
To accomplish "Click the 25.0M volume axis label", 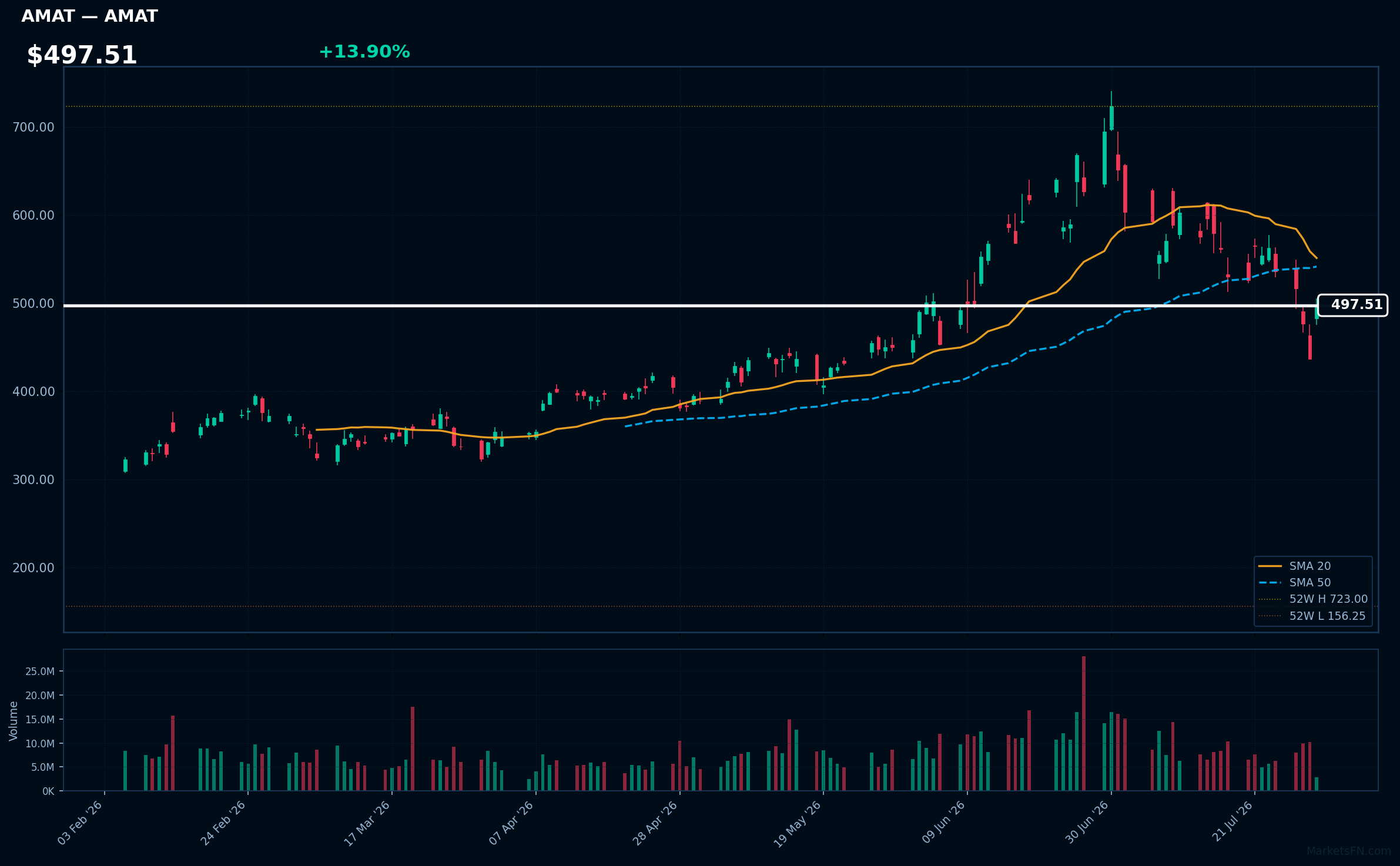I will 40,672.
